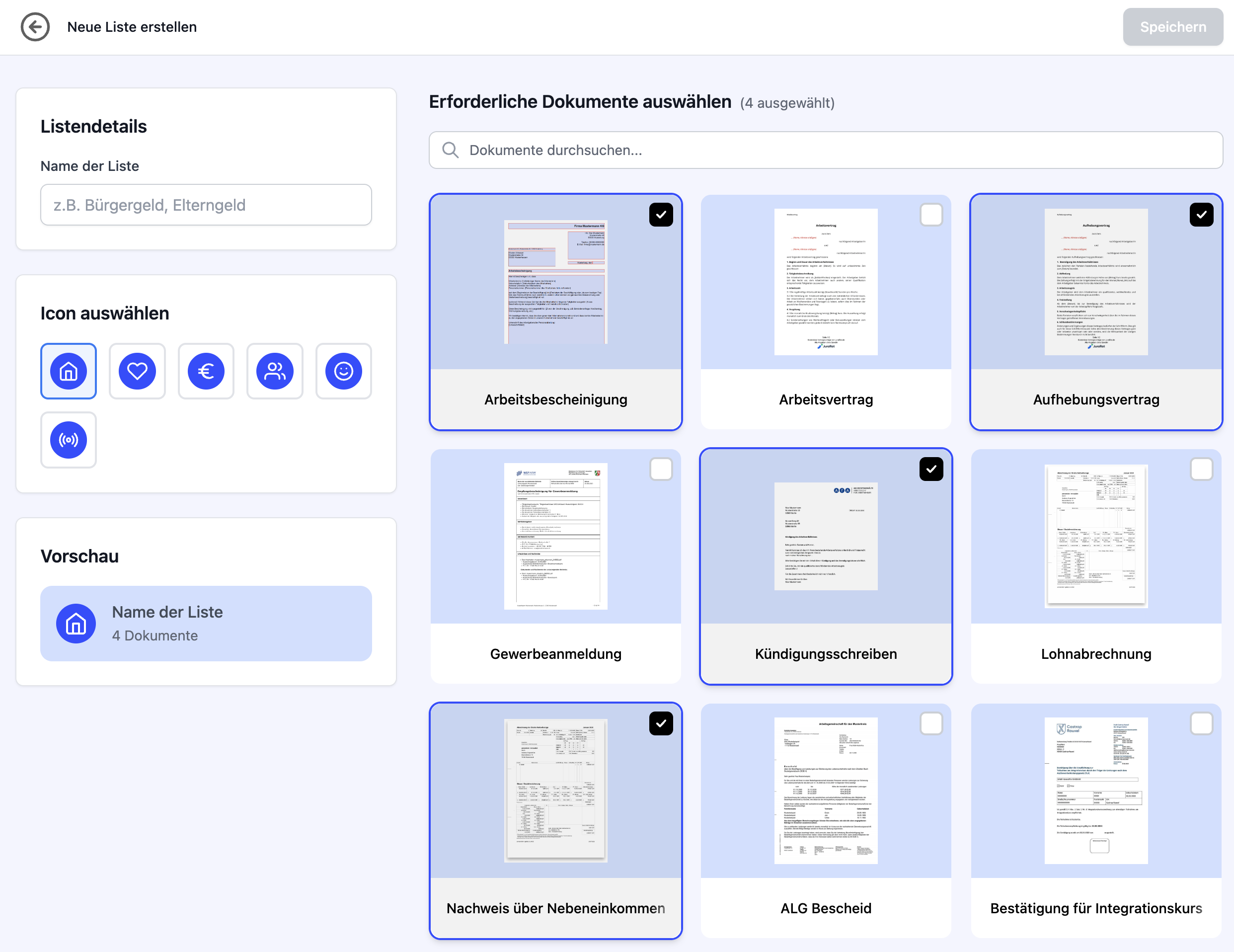Choose the heart icon
The height and width of the screenshot is (952, 1234).
click(137, 371)
